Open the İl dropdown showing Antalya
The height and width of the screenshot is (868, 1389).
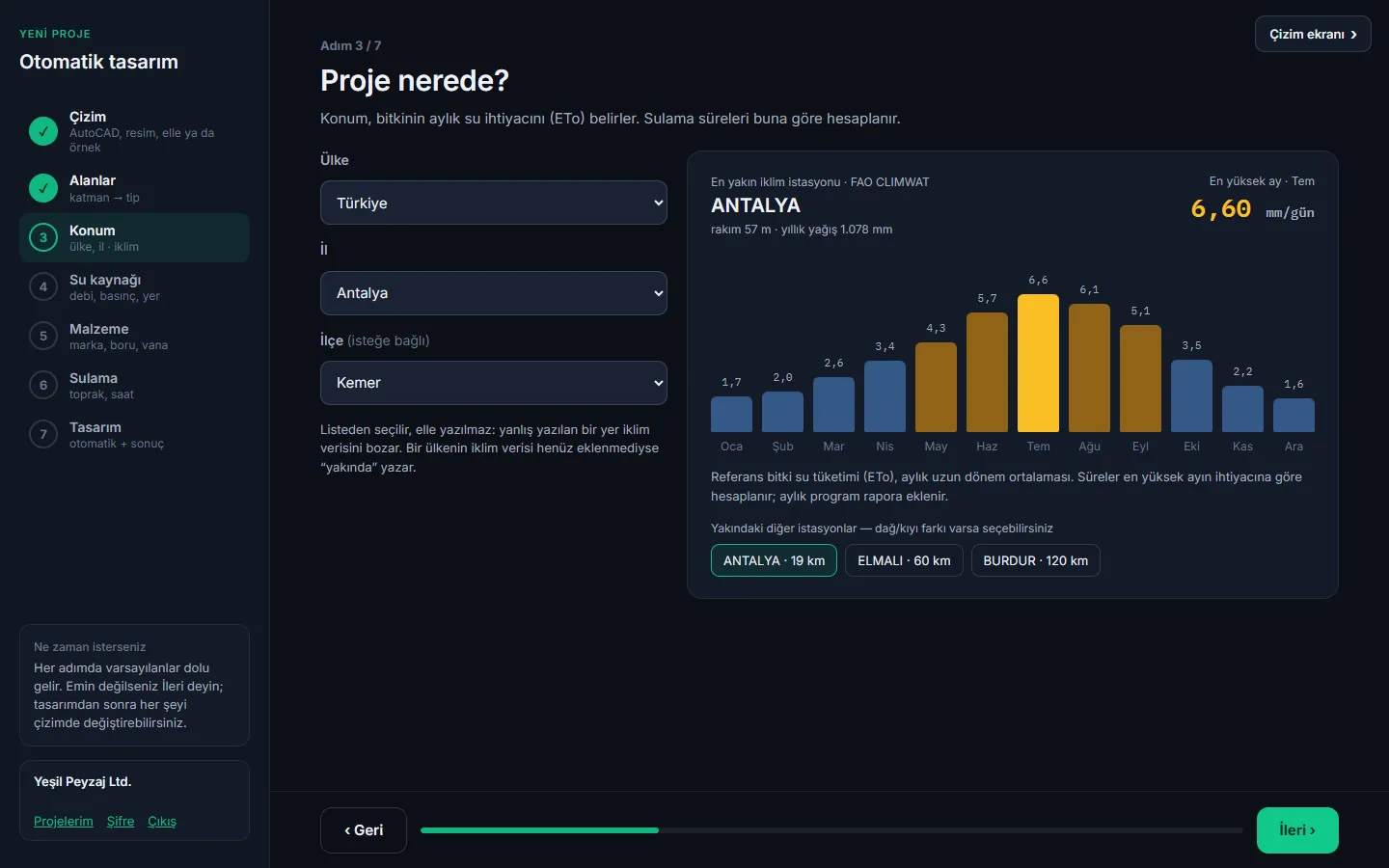tap(494, 293)
